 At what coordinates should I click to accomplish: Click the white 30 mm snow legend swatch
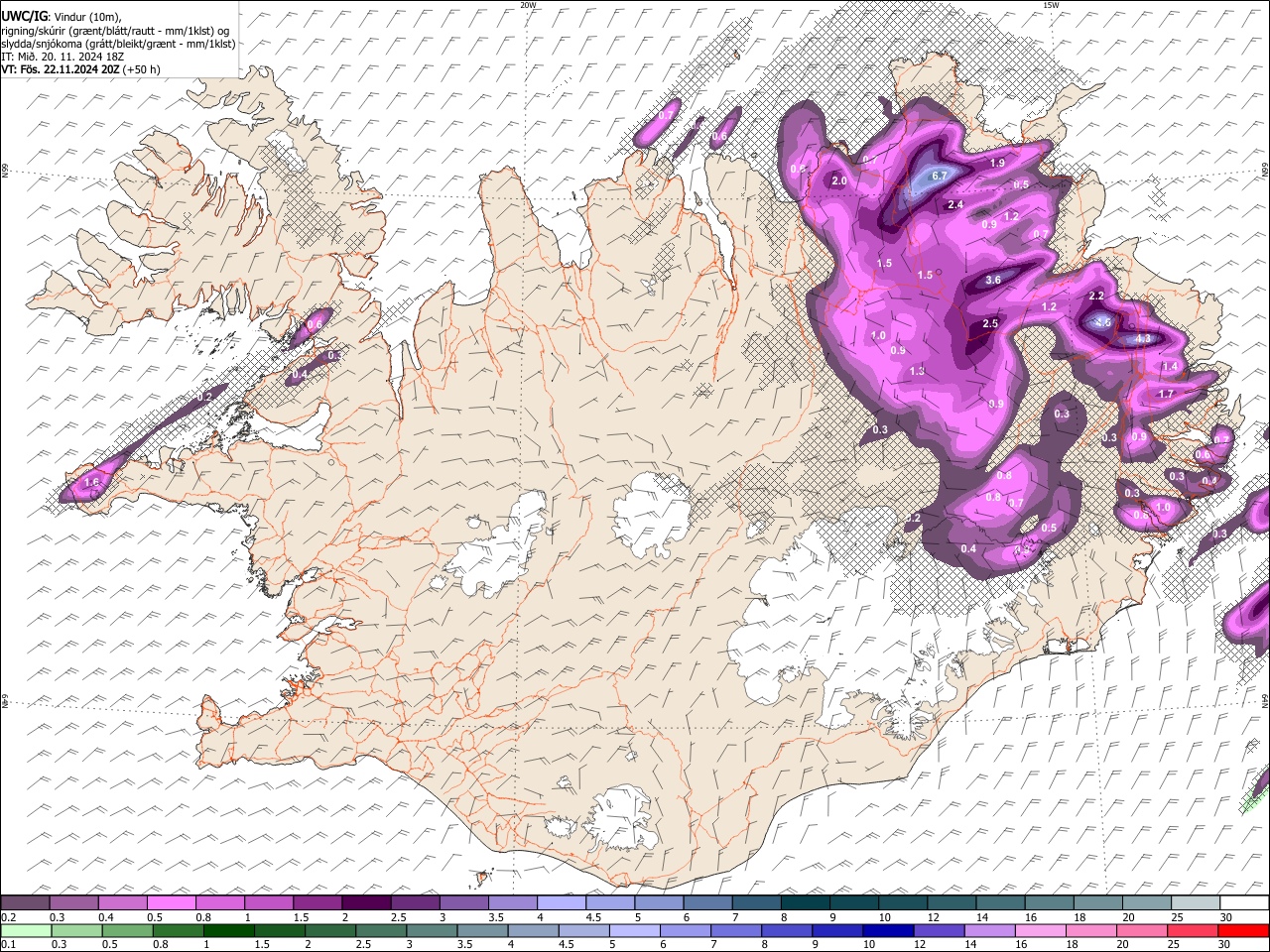pyautogui.click(x=1244, y=902)
